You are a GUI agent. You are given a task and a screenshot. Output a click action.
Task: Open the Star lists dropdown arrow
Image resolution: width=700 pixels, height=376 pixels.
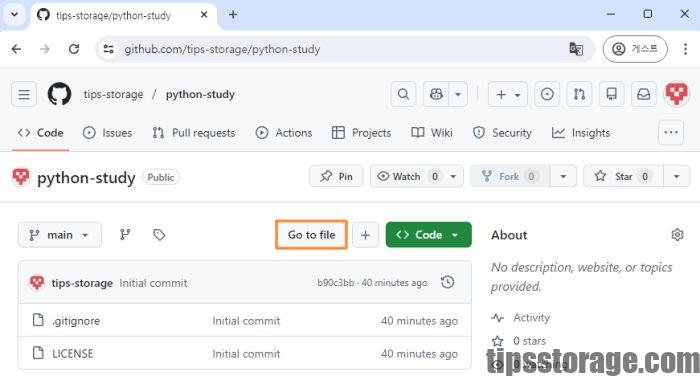[677, 176]
